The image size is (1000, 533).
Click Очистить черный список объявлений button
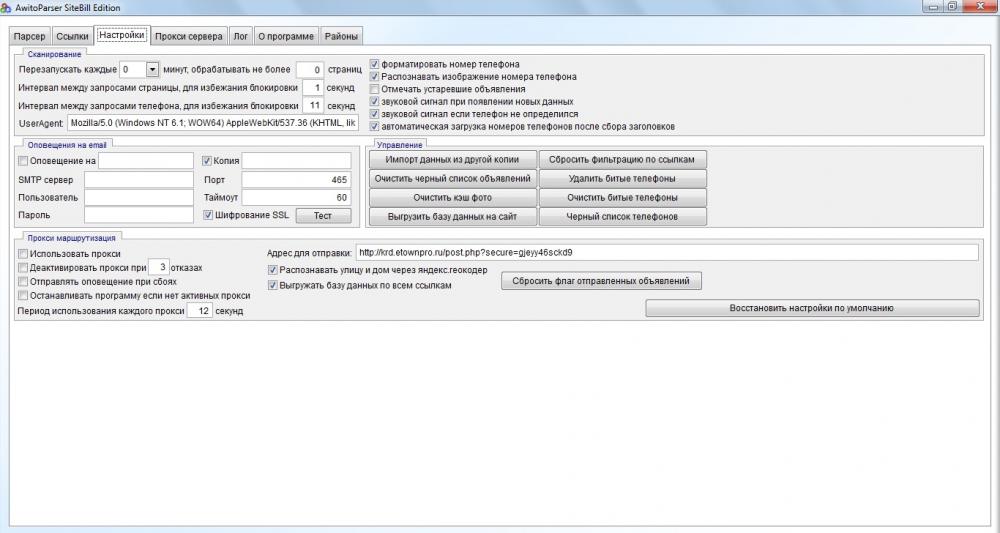452,179
